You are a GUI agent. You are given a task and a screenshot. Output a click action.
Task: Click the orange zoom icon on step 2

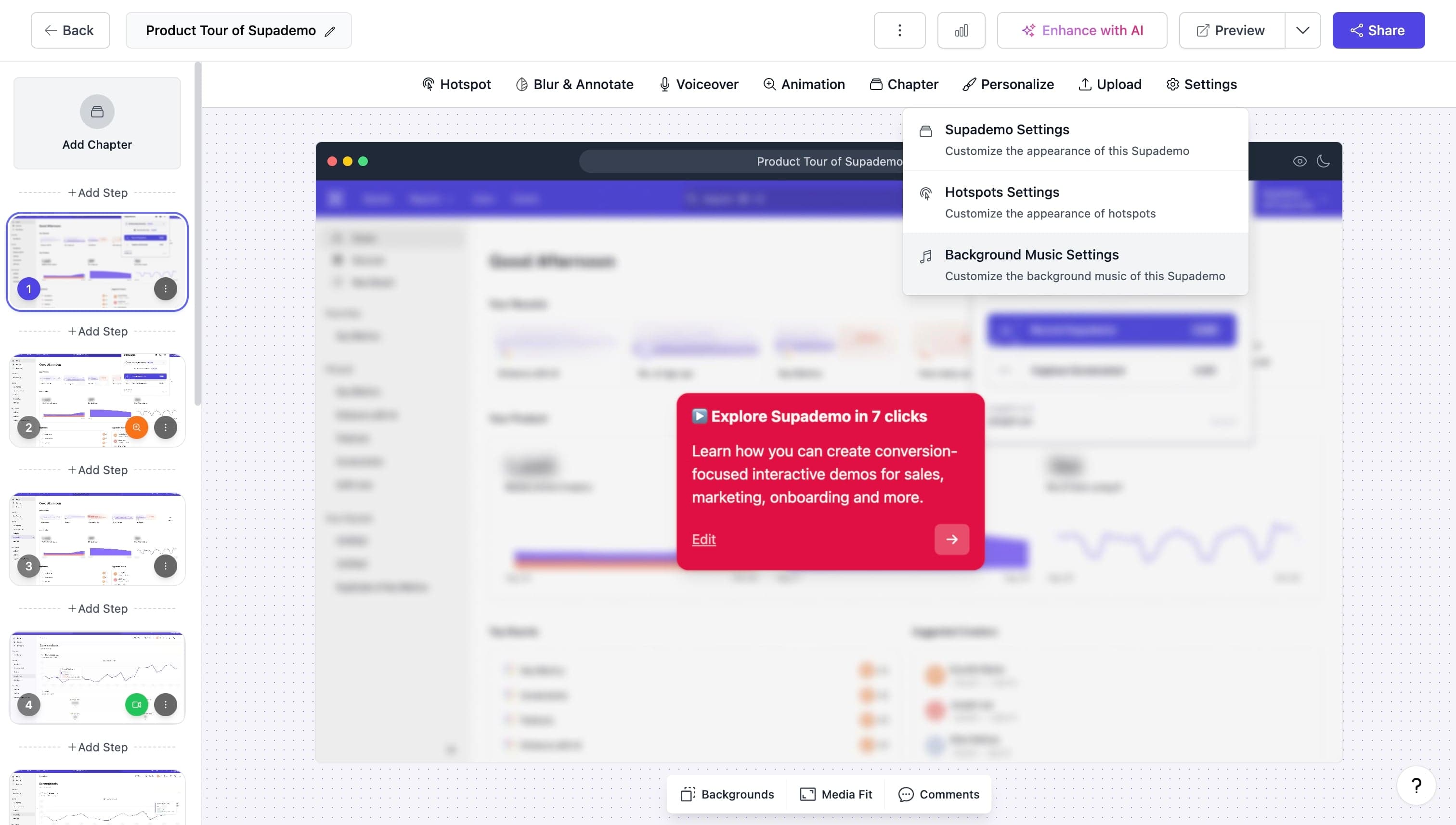pos(137,427)
